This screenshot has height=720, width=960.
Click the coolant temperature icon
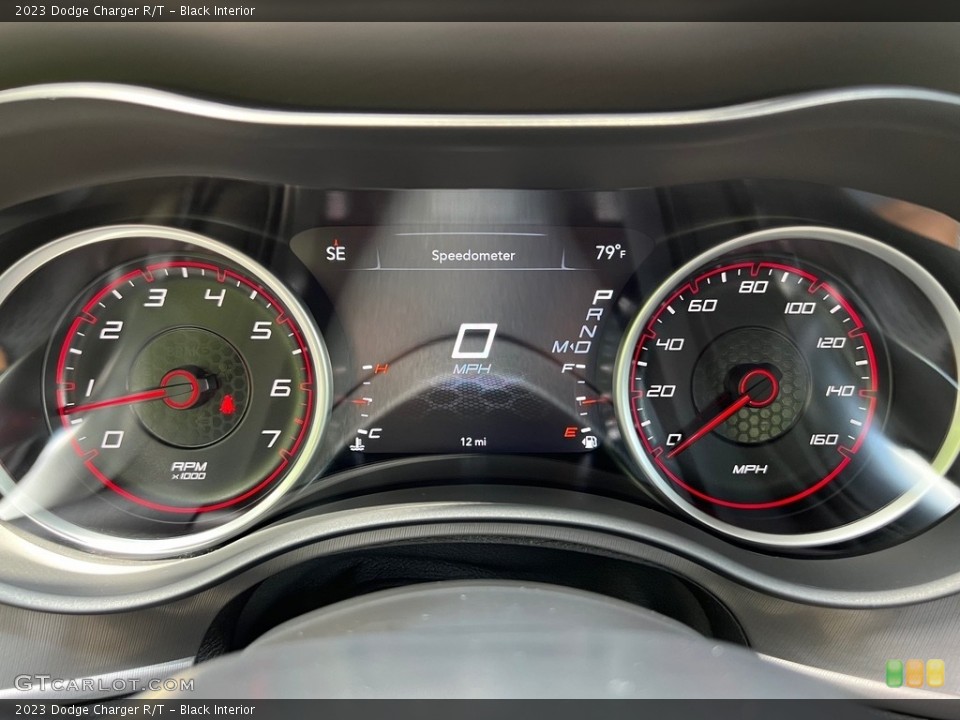(356, 443)
